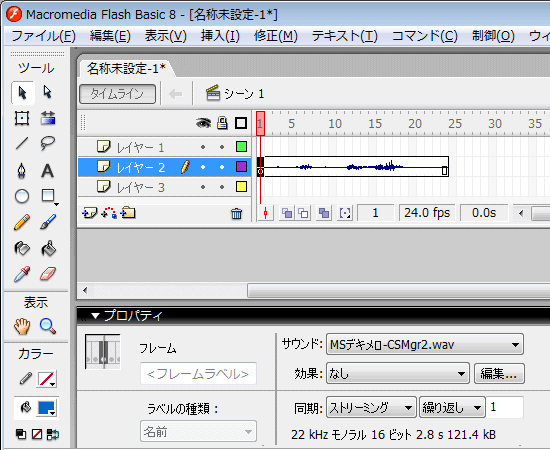
Task: Click Add Motion Guide icon
Action: tap(109, 213)
